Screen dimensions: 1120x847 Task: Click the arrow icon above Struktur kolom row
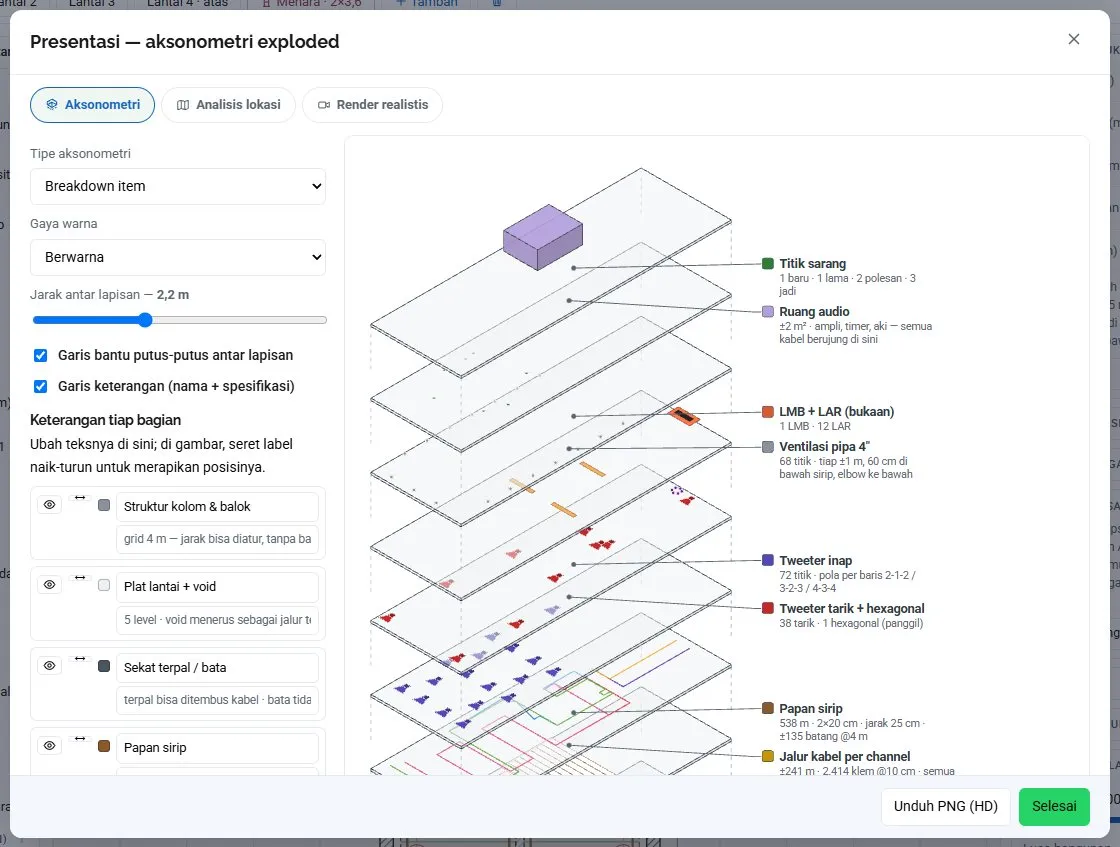click(x=80, y=497)
